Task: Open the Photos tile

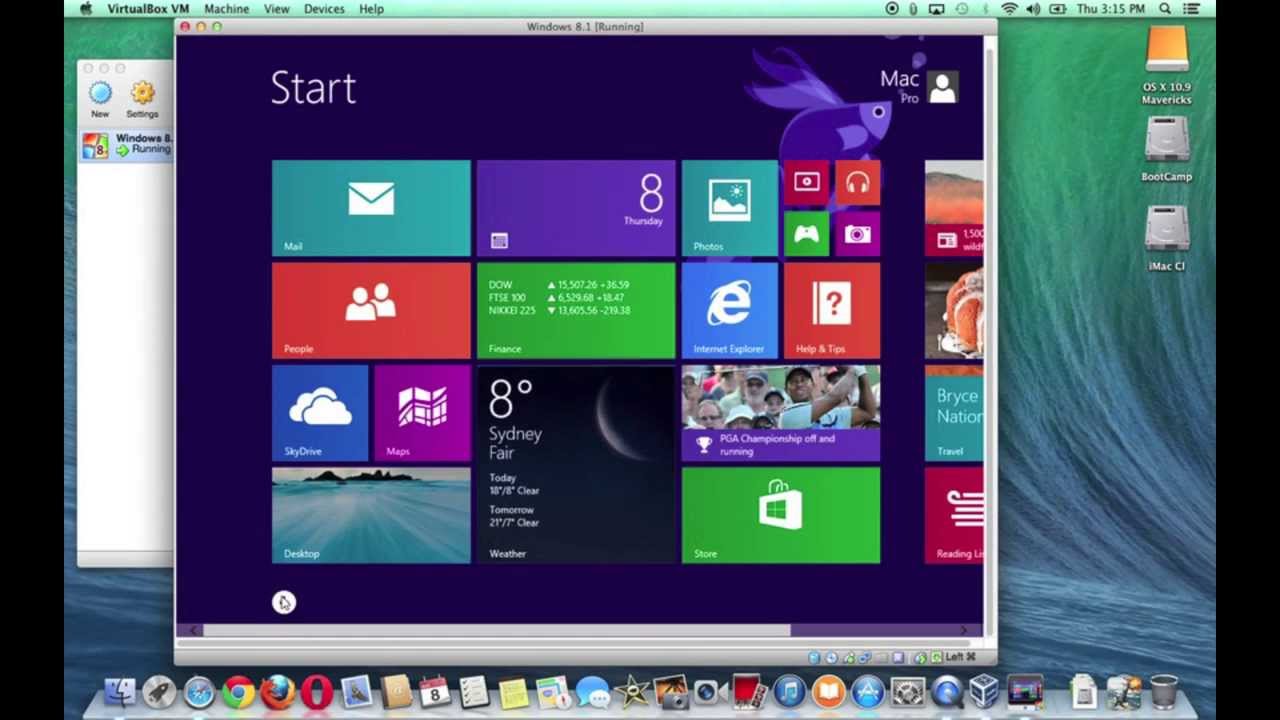Action: tap(730, 208)
